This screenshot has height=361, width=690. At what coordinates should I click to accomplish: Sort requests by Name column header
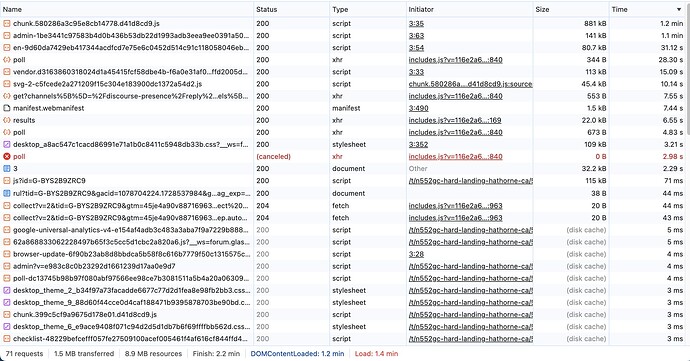pyautogui.click(x=127, y=9)
